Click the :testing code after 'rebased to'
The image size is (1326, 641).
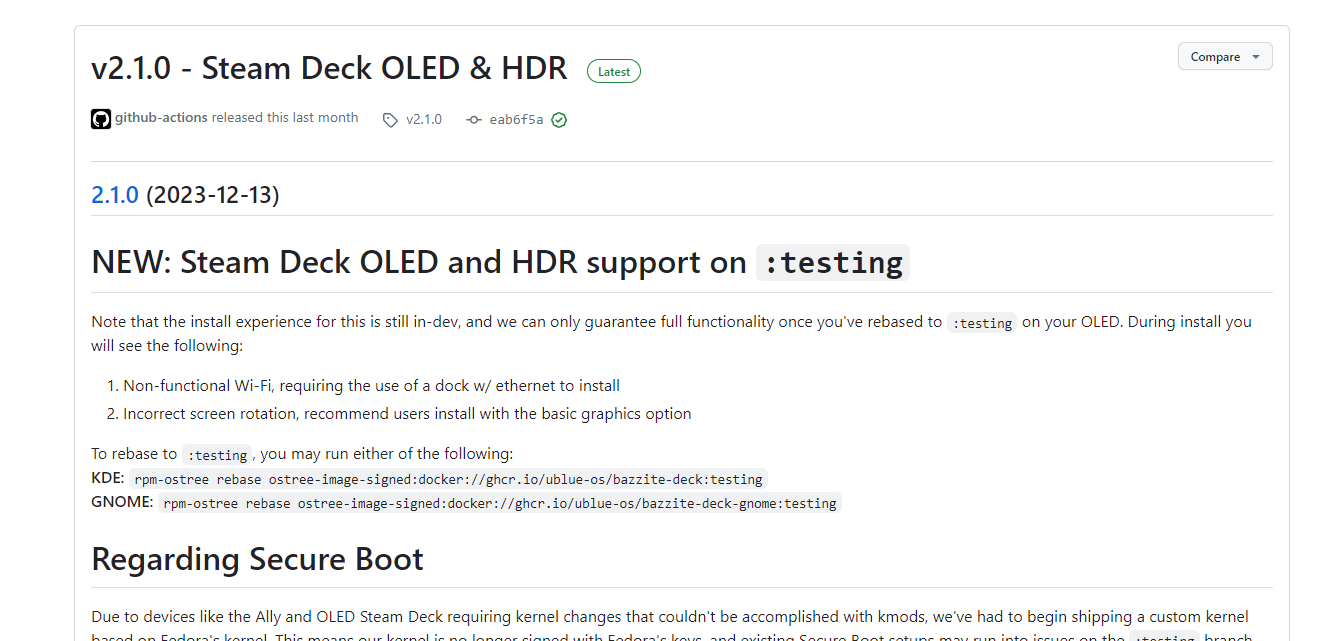[x=982, y=323]
